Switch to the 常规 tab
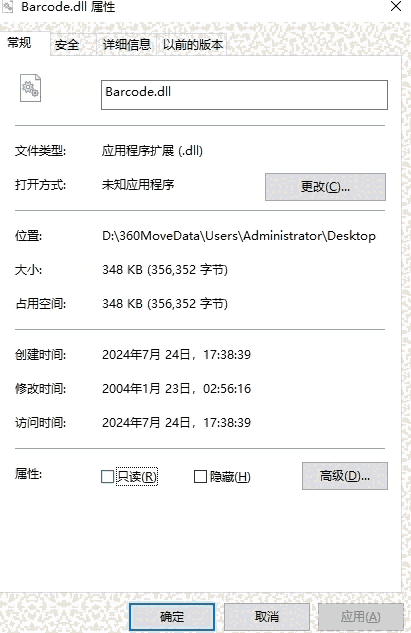Image resolution: width=411 pixels, height=633 pixels. pos(19,42)
